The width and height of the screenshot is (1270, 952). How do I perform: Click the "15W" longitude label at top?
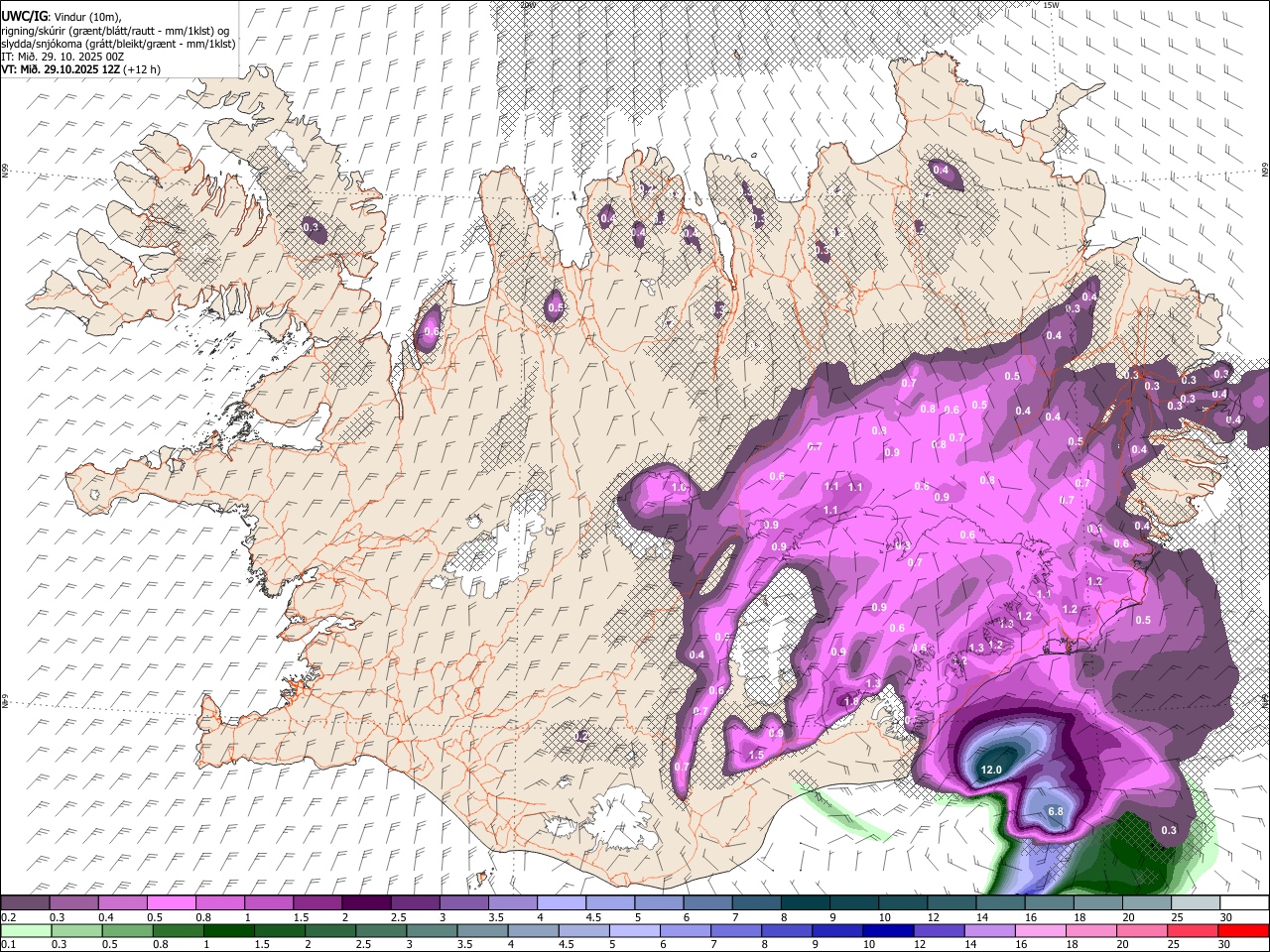[x=1053, y=5]
